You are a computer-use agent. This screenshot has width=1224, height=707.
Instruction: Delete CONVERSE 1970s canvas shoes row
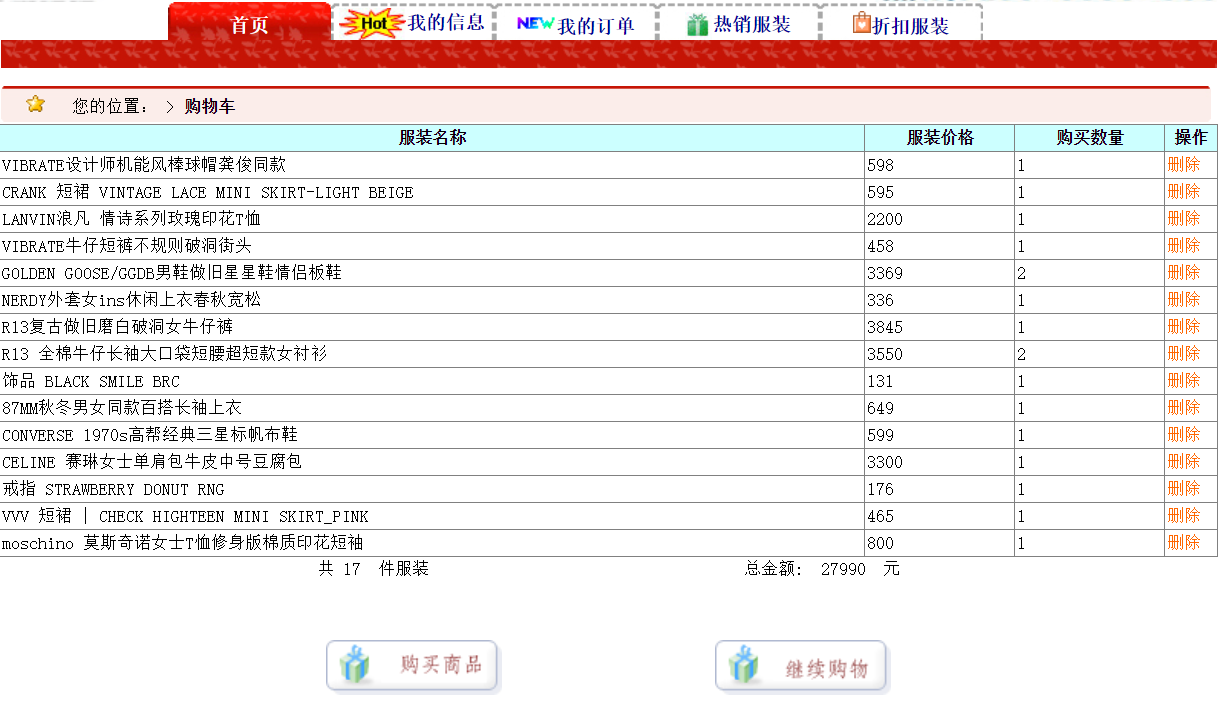[x=1184, y=435]
